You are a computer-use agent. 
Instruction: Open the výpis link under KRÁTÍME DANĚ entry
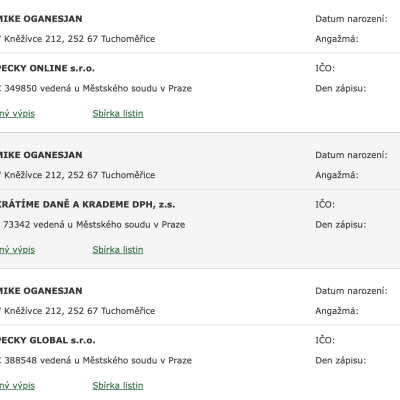(x=17, y=250)
